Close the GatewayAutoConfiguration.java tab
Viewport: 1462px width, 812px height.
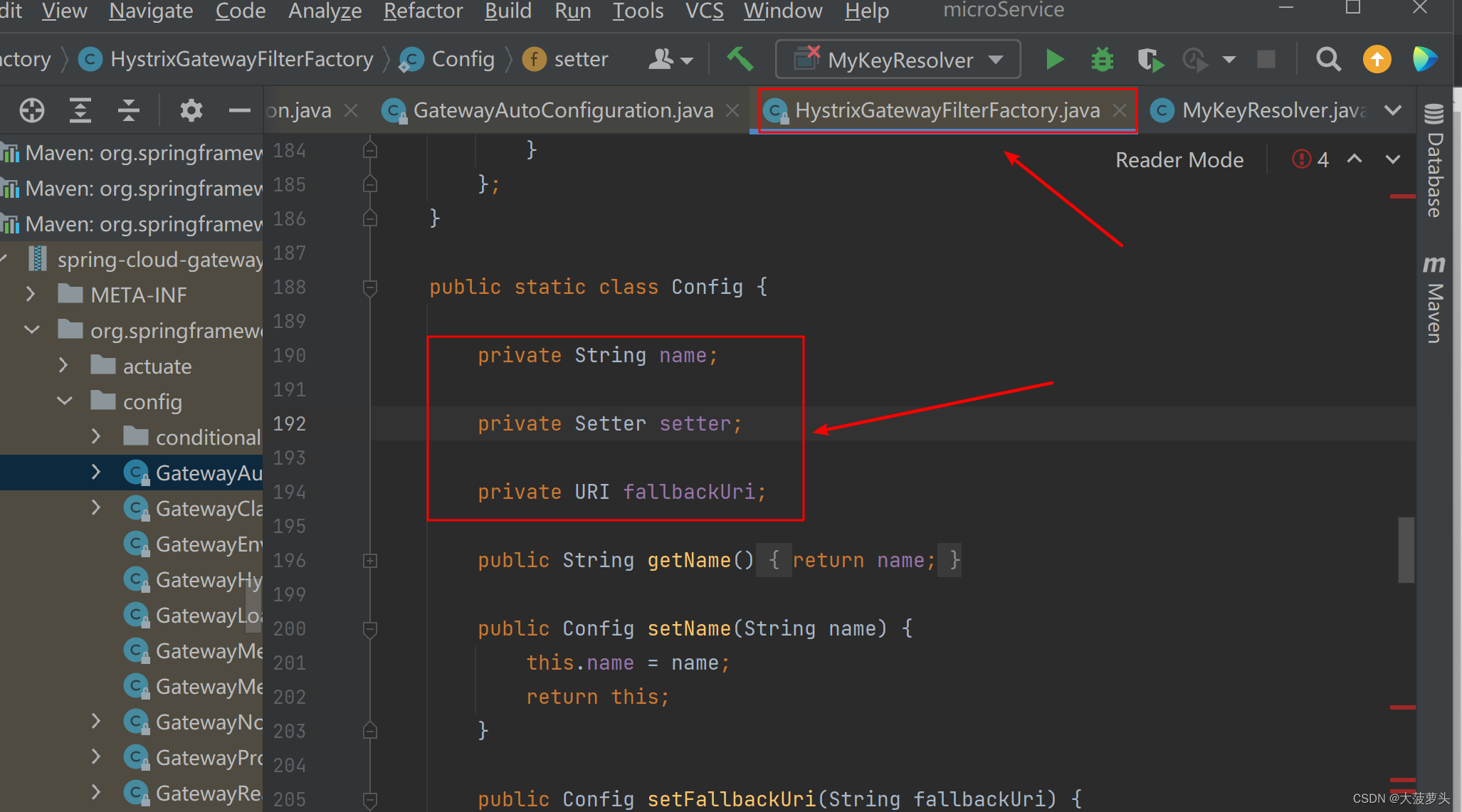click(732, 110)
